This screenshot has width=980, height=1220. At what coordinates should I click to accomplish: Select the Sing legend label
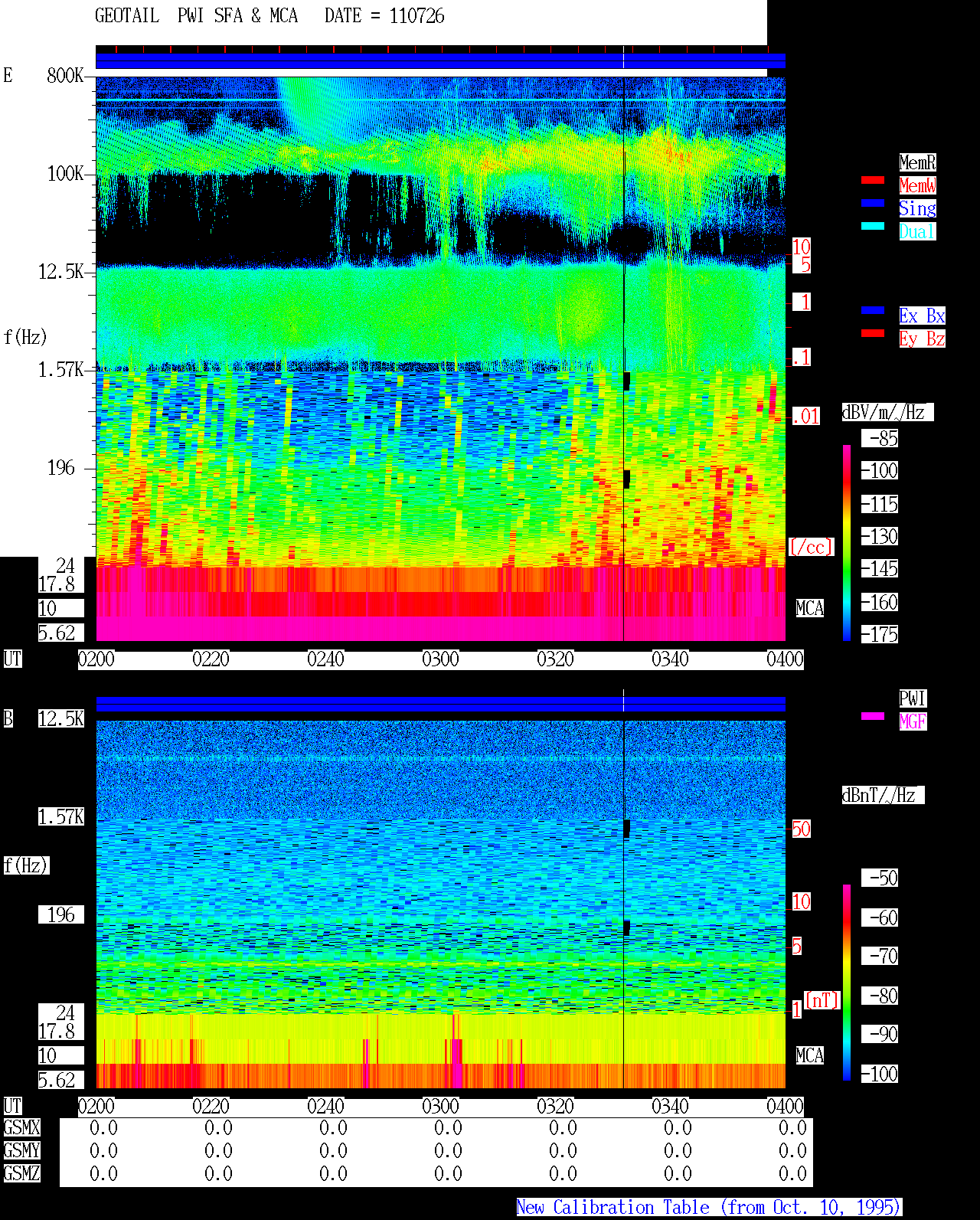pos(917,208)
